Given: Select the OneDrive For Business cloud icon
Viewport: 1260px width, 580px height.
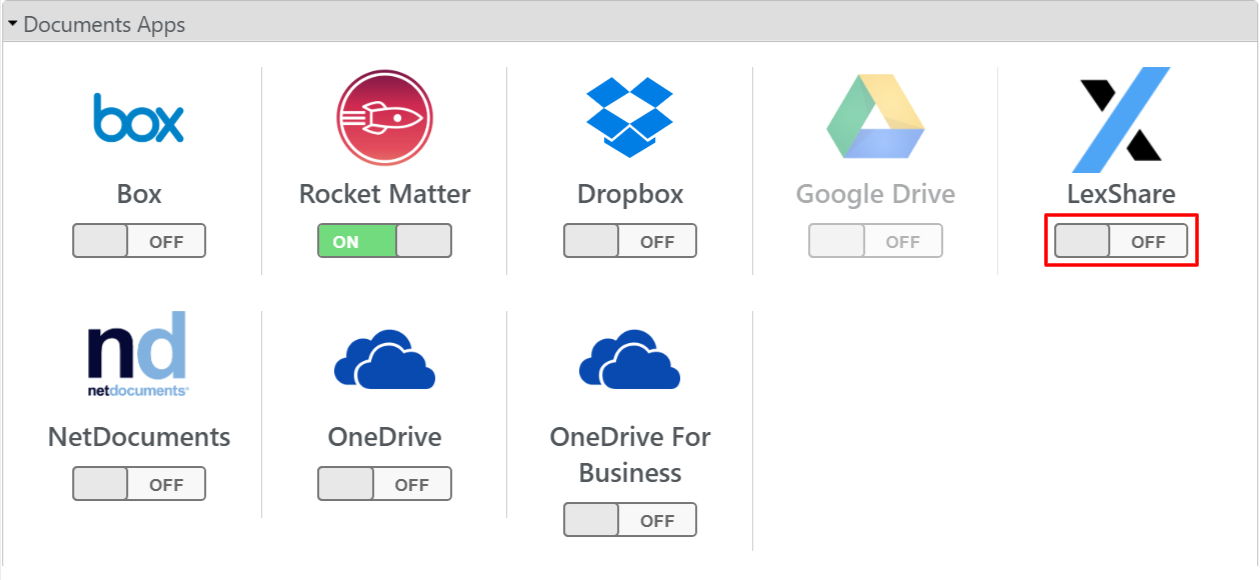Looking at the screenshot, I should pyautogui.click(x=630, y=359).
